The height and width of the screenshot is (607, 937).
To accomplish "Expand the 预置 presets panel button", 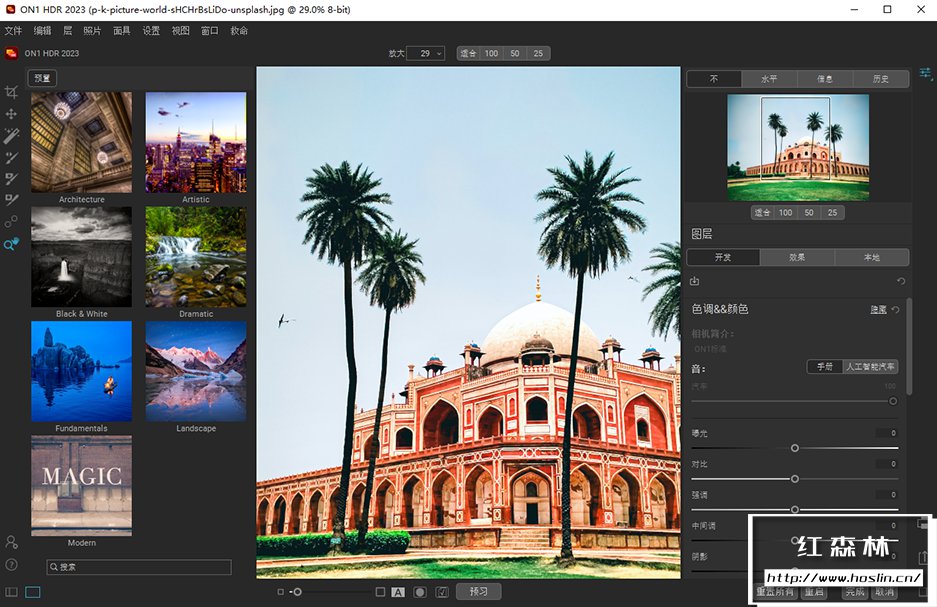I will (42, 78).
